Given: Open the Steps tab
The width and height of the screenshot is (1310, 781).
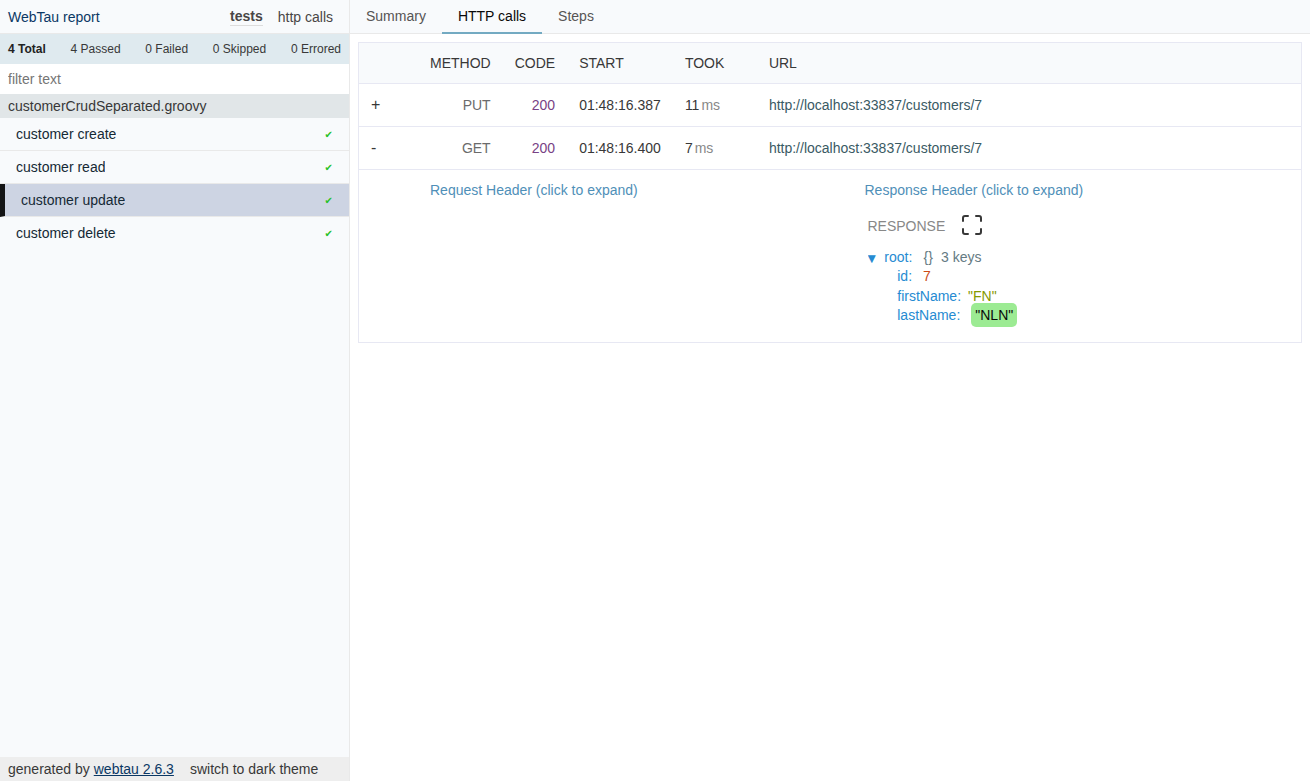Looking at the screenshot, I should coord(576,16).
